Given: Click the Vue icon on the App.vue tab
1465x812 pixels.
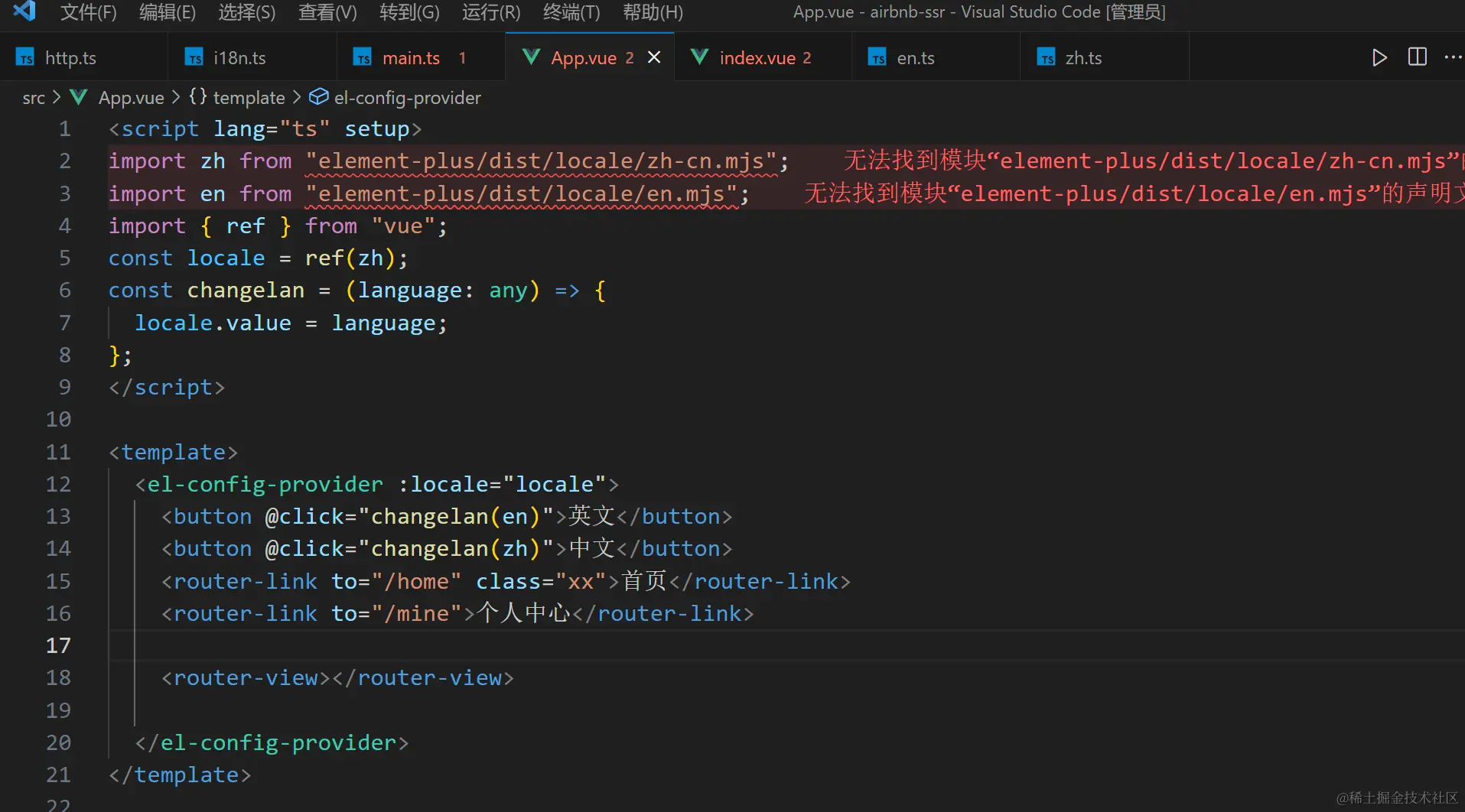Looking at the screenshot, I should (x=531, y=57).
